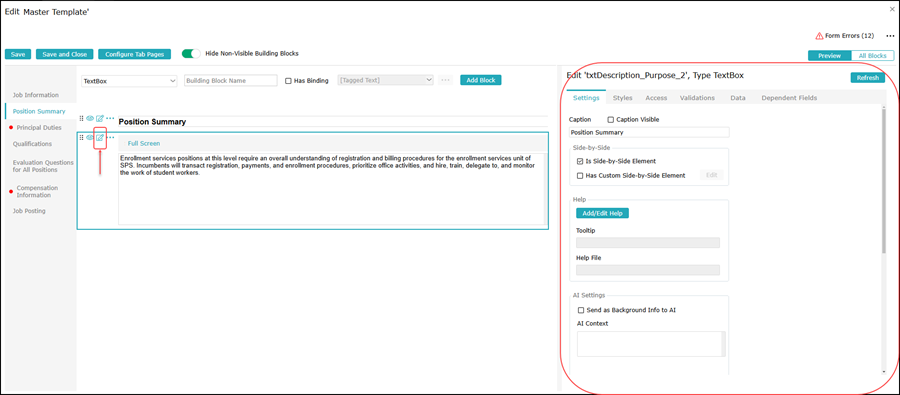Viewport: 900px width, 395px height.
Task: Open more options for Position Summary heading block
Action: tap(110, 118)
